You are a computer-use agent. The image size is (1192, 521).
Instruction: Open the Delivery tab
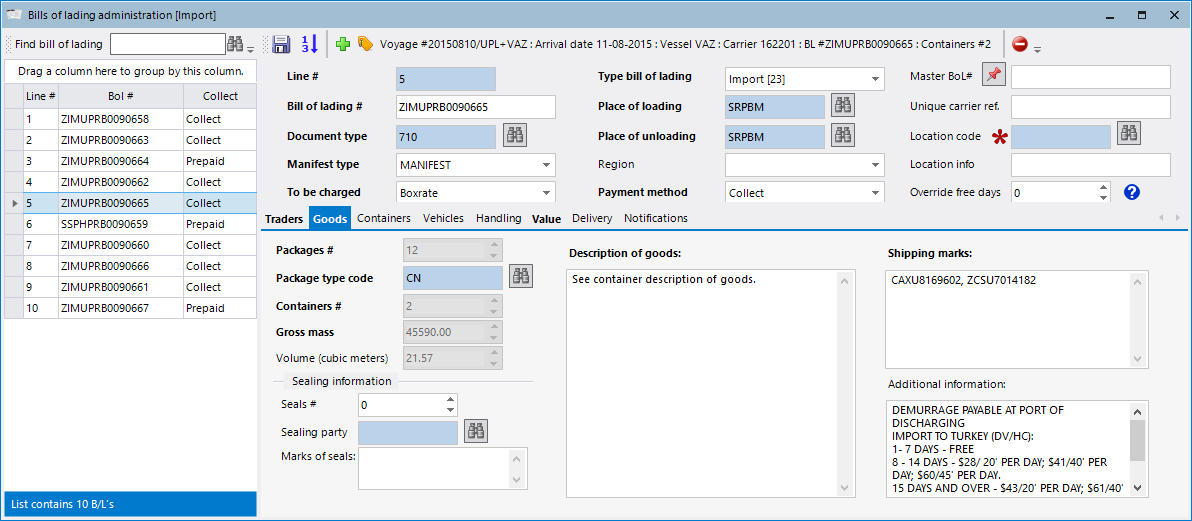592,218
